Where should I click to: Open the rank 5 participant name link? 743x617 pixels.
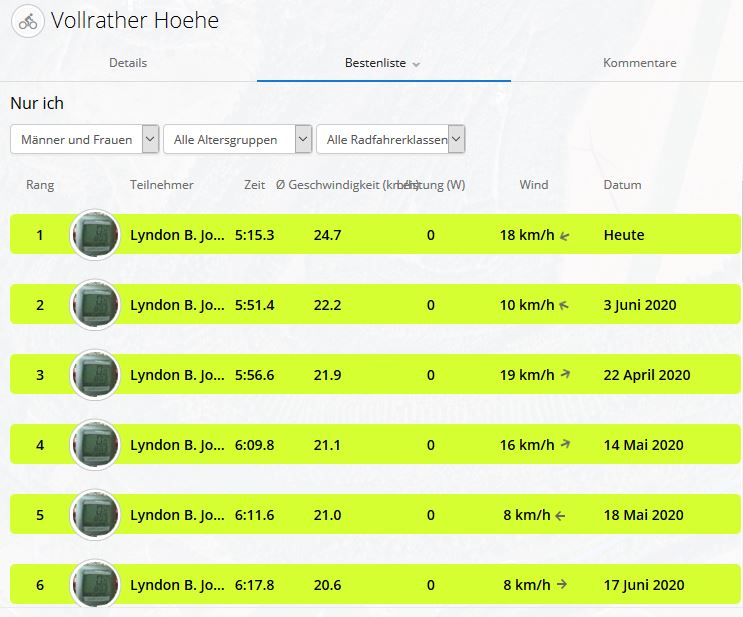[x=177, y=515]
